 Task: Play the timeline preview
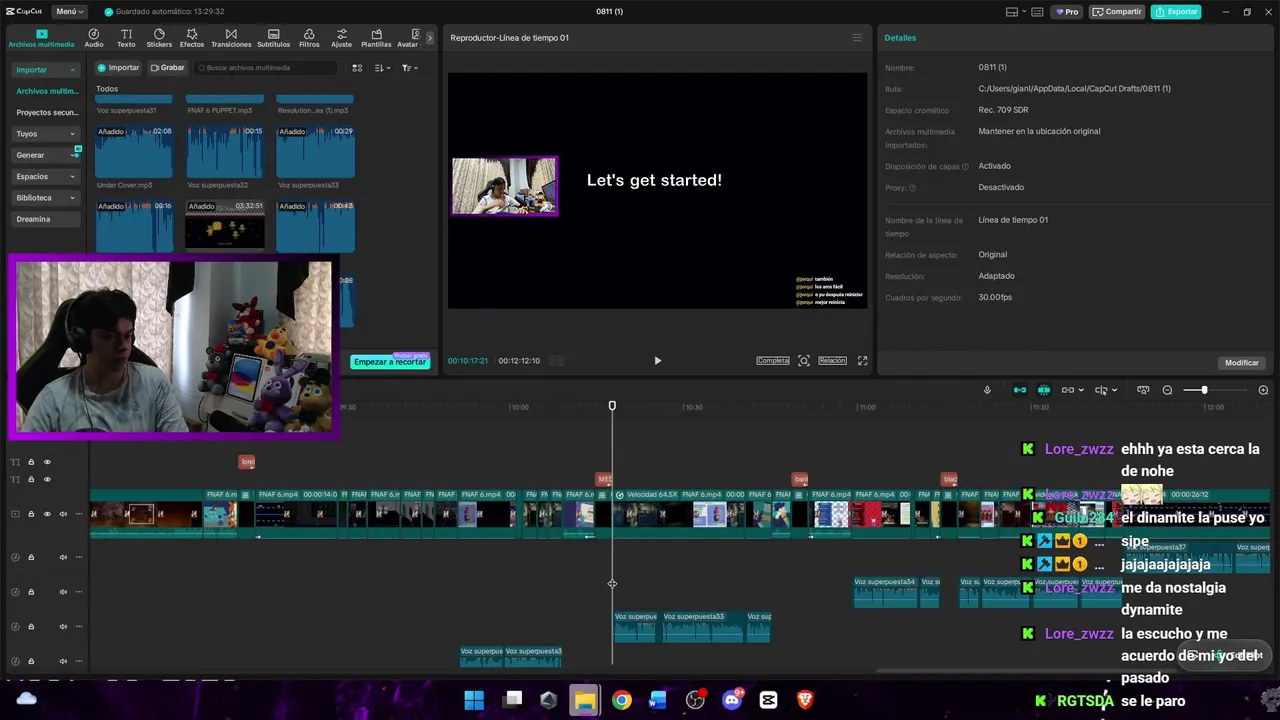[x=657, y=361]
